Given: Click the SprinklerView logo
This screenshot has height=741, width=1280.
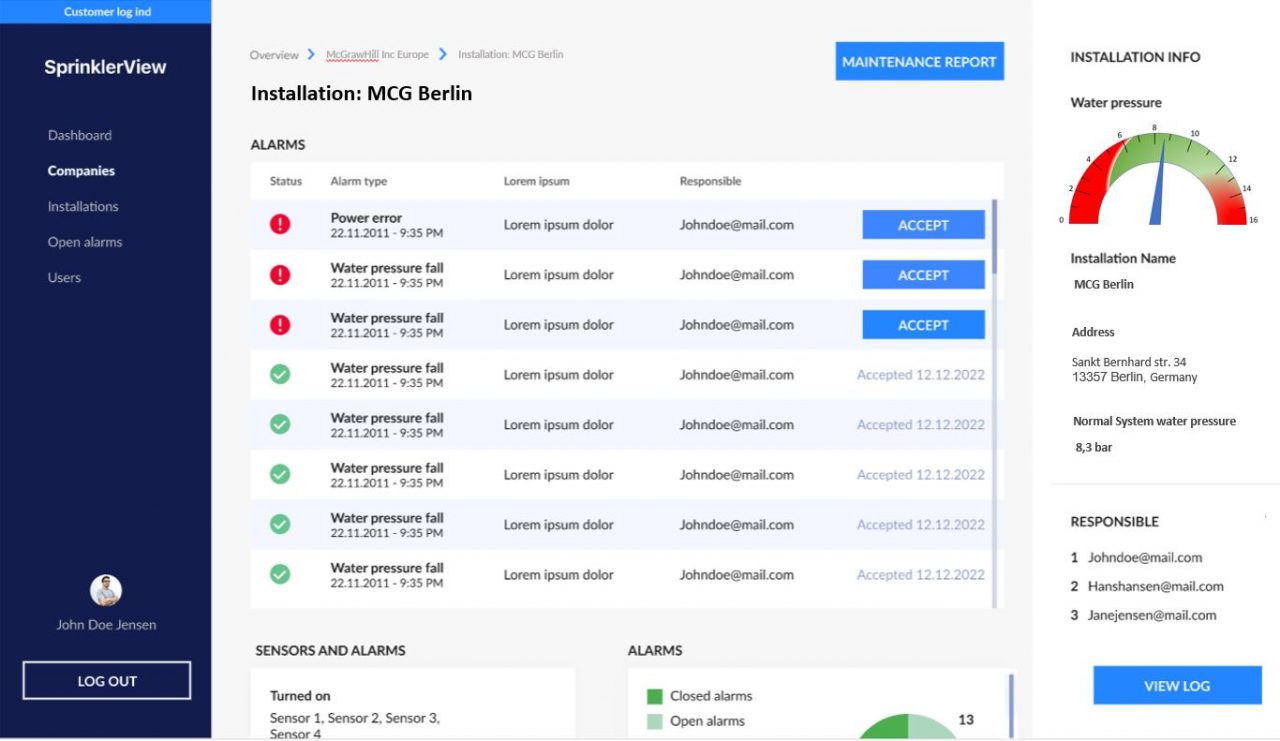Looking at the screenshot, I should [x=105, y=67].
